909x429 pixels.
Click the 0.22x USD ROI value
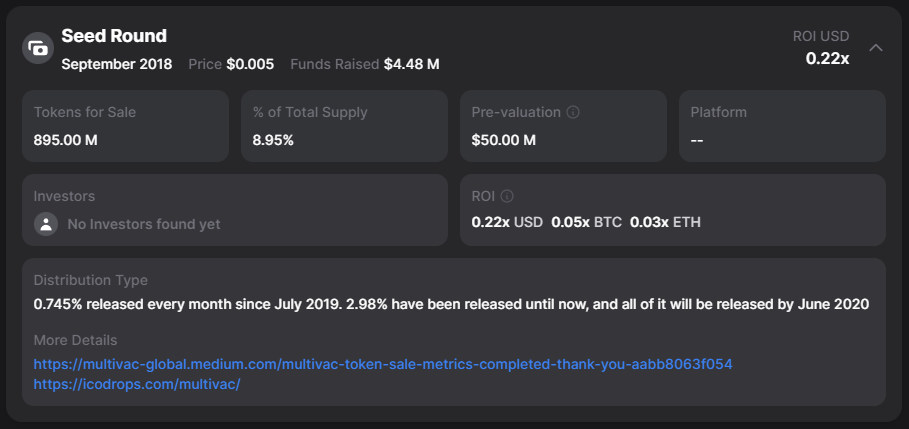[506, 221]
